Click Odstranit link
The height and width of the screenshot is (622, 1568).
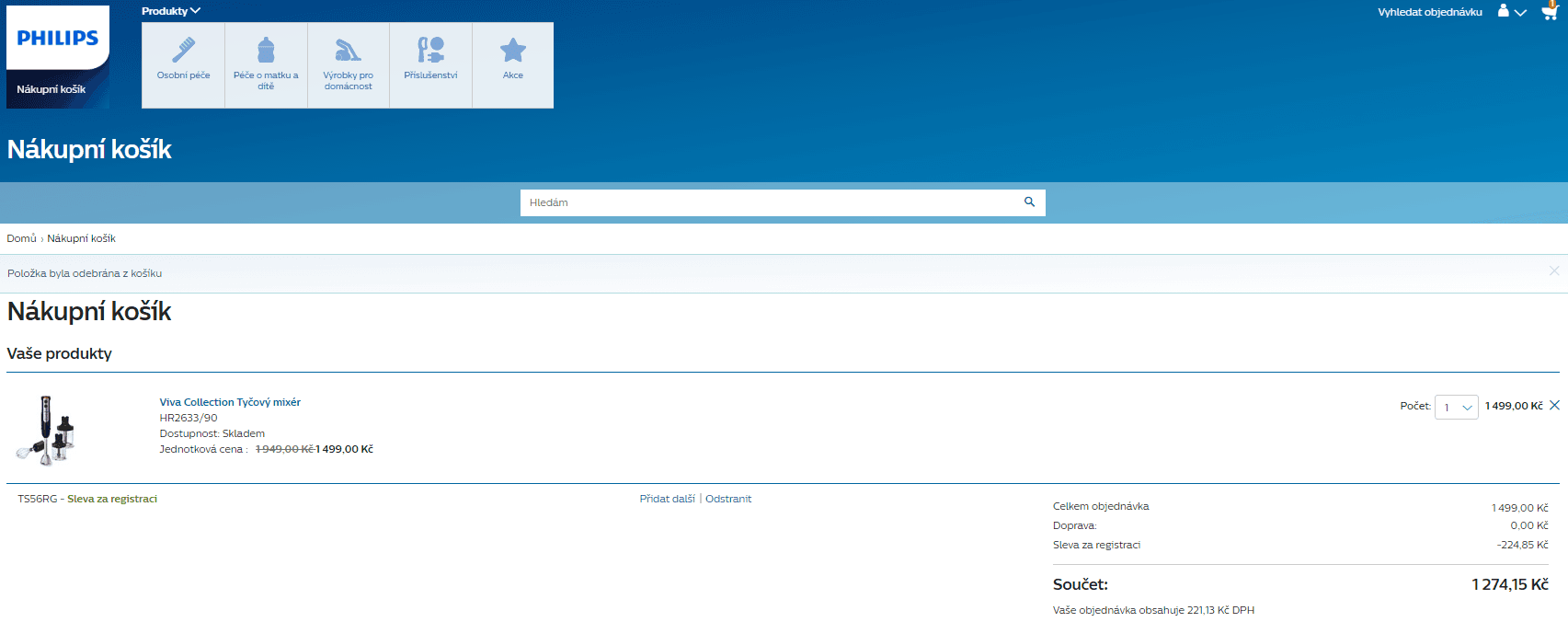tap(728, 499)
